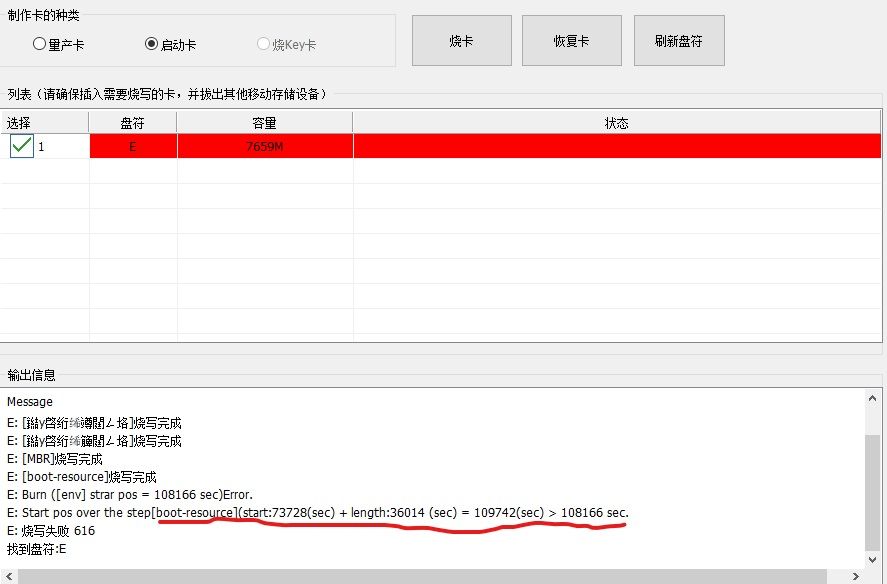Click the 容量 column header
The width and height of the screenshot is (887, 584).
tap(263, 121)
